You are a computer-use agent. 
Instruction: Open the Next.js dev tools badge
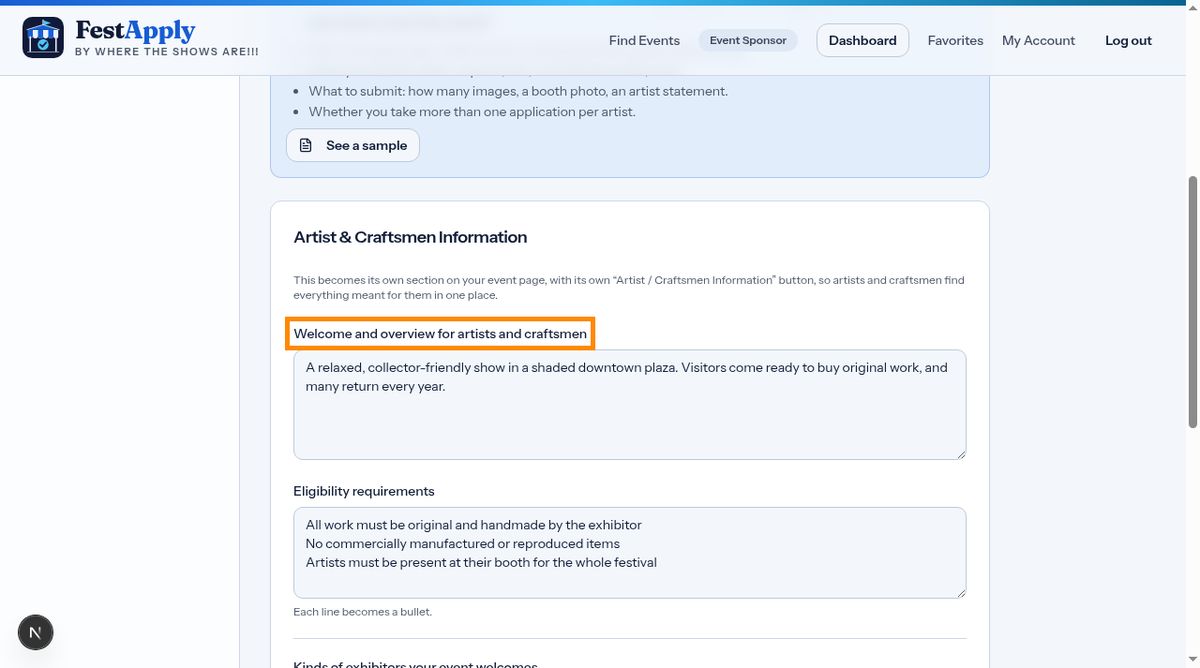tap(36, 632)
